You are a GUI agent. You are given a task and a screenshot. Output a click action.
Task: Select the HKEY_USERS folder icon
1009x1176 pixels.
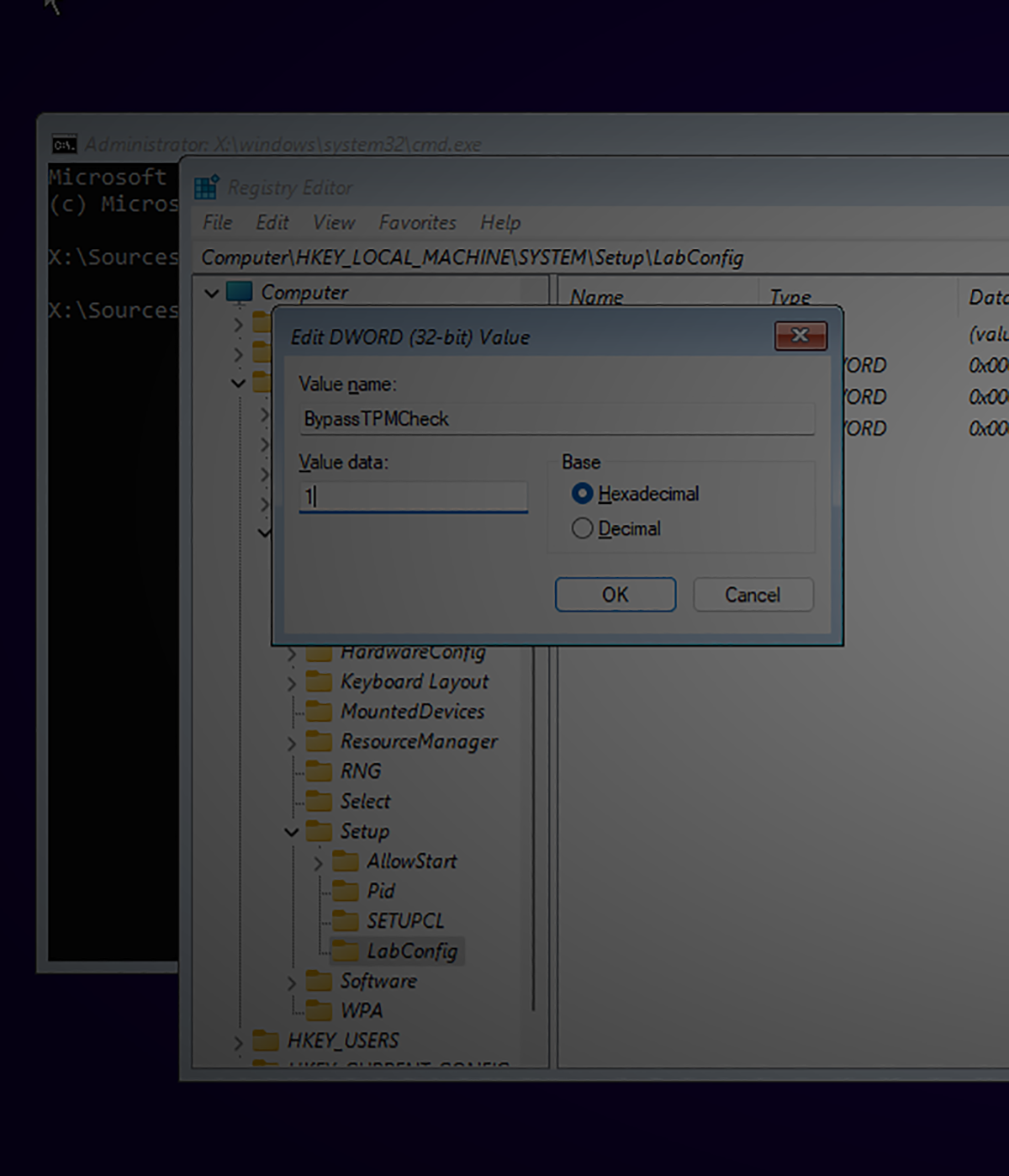click(x=265, y=1041)
